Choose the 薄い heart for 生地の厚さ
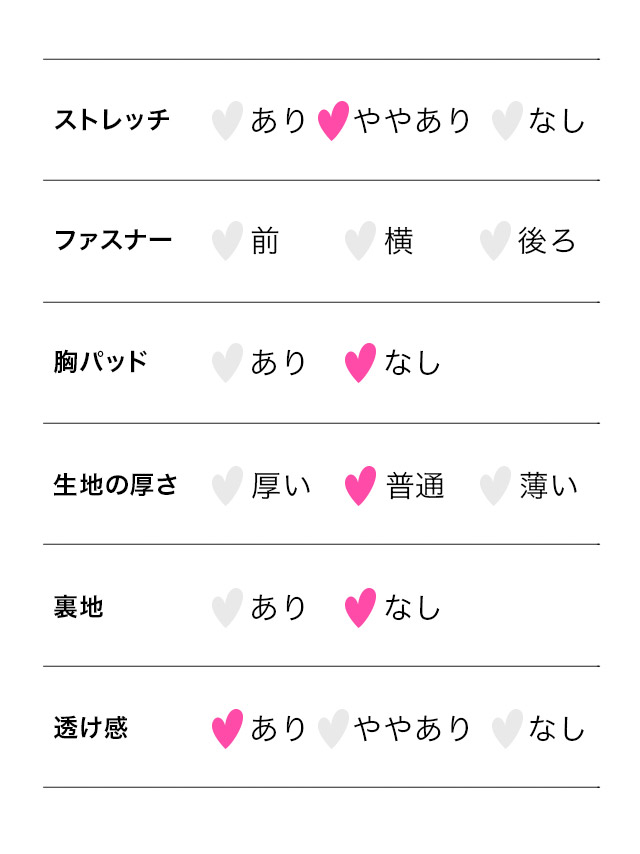This screenshot has height=854, width=640. [494, 486]
